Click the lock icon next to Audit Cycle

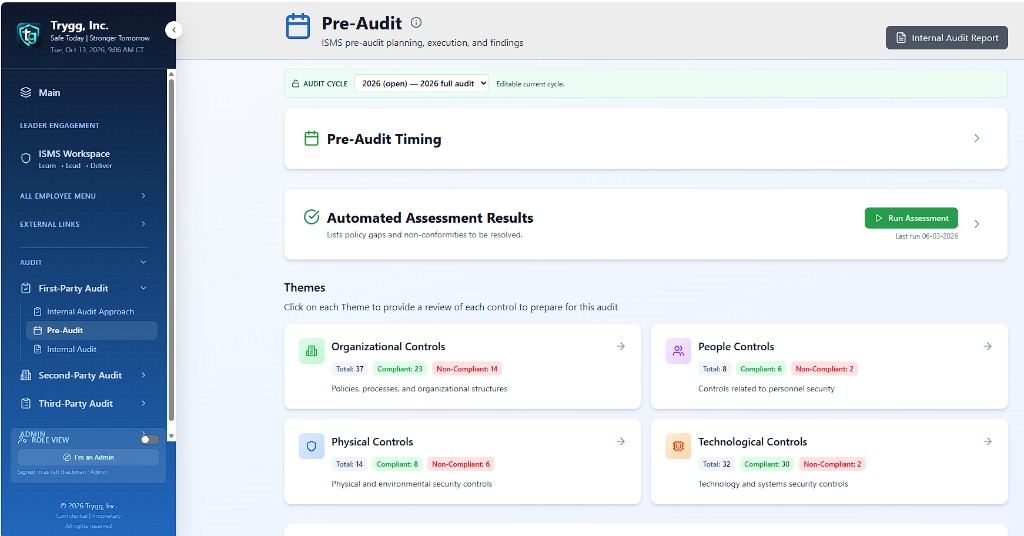(295, 84)
